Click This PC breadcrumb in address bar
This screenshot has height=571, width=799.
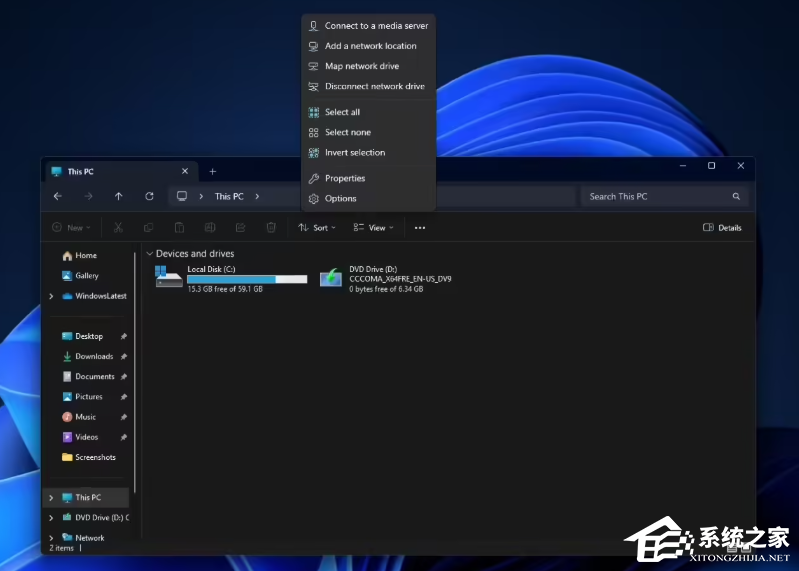pos(229,196)
